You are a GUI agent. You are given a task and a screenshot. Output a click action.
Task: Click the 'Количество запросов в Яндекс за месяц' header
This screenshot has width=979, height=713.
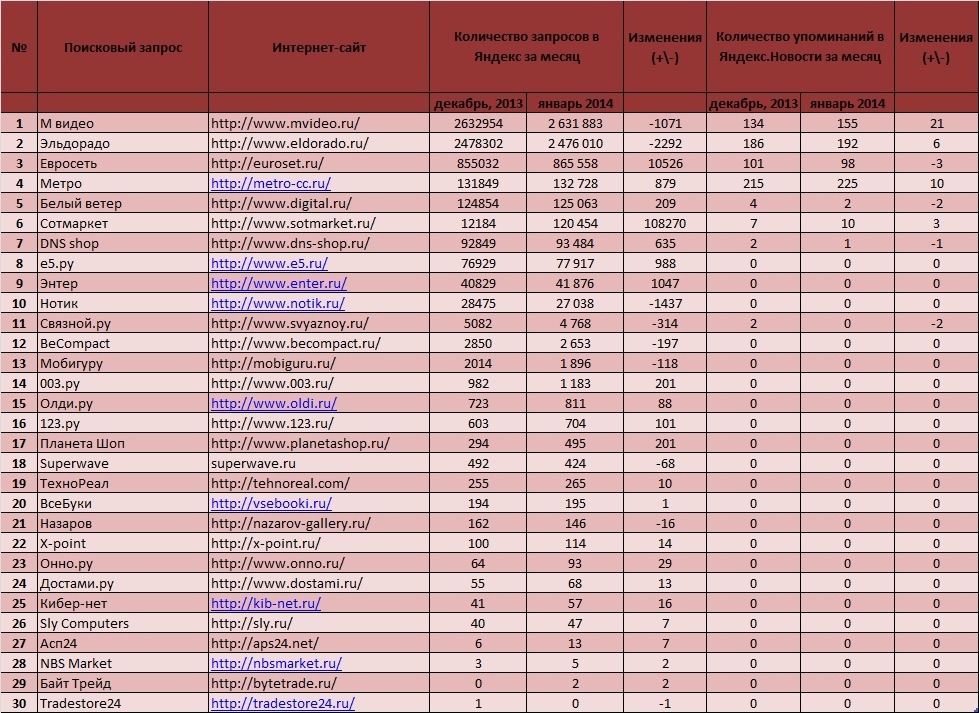coord(526,47)
